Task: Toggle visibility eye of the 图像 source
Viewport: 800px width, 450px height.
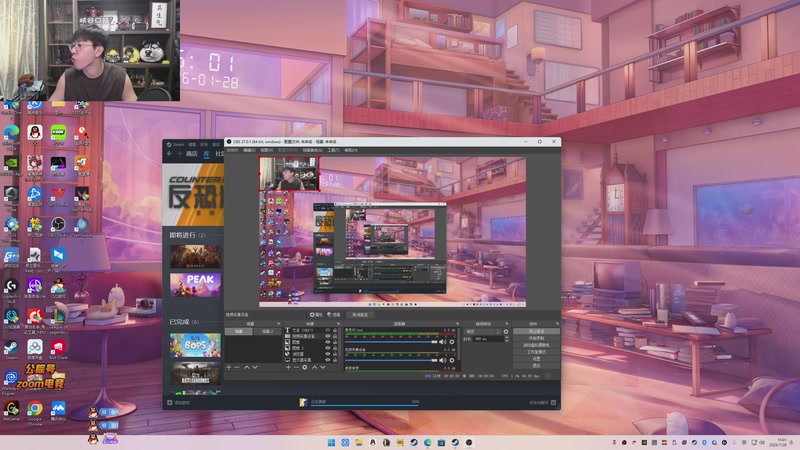Action: point(328,342)
